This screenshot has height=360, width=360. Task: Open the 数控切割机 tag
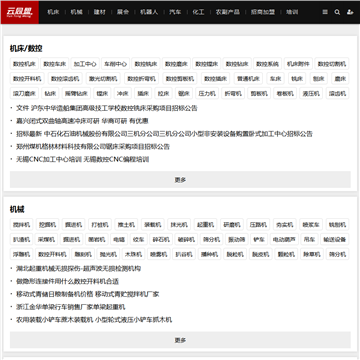tap(332, 64)
